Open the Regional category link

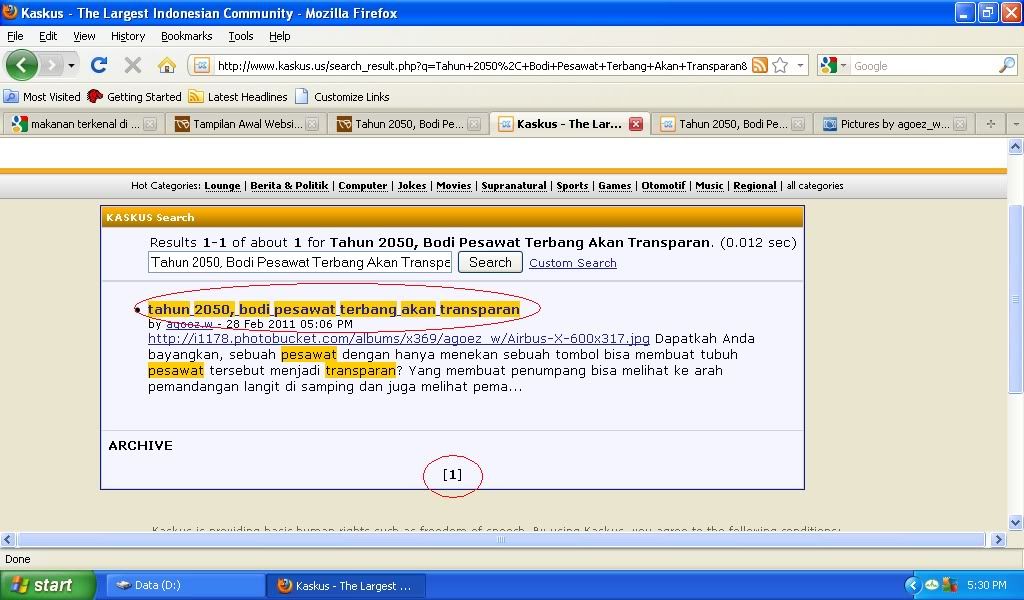click(754, 186)
